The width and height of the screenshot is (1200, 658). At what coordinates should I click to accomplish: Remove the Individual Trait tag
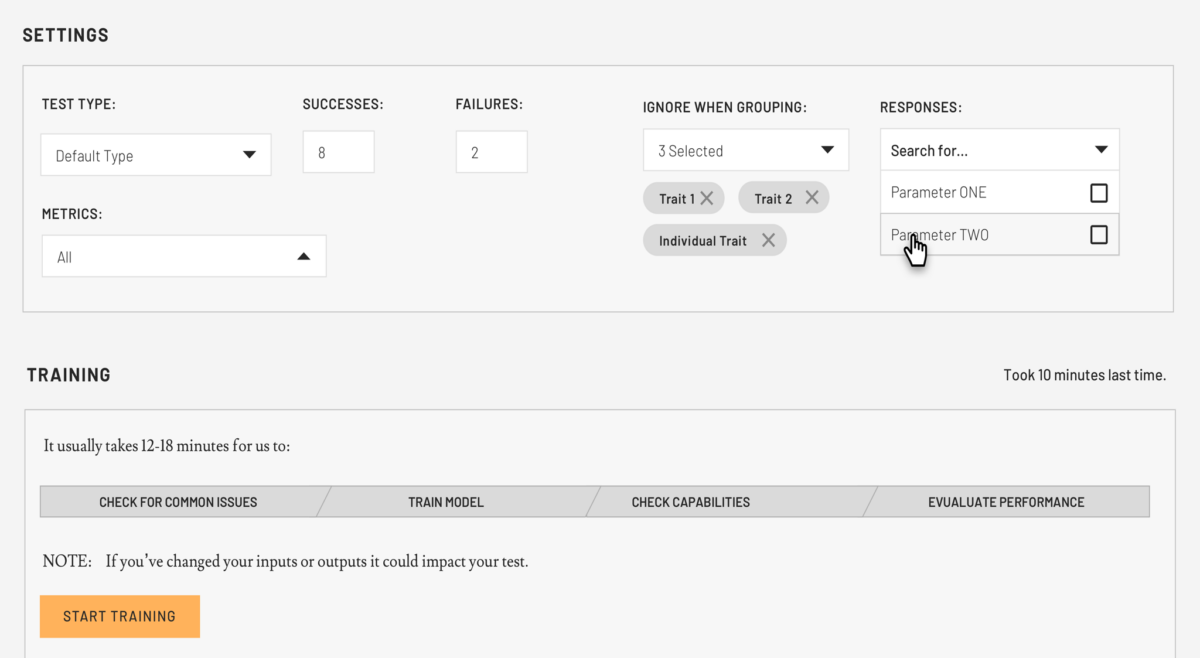pyautogui.click(x=768, y=240)
